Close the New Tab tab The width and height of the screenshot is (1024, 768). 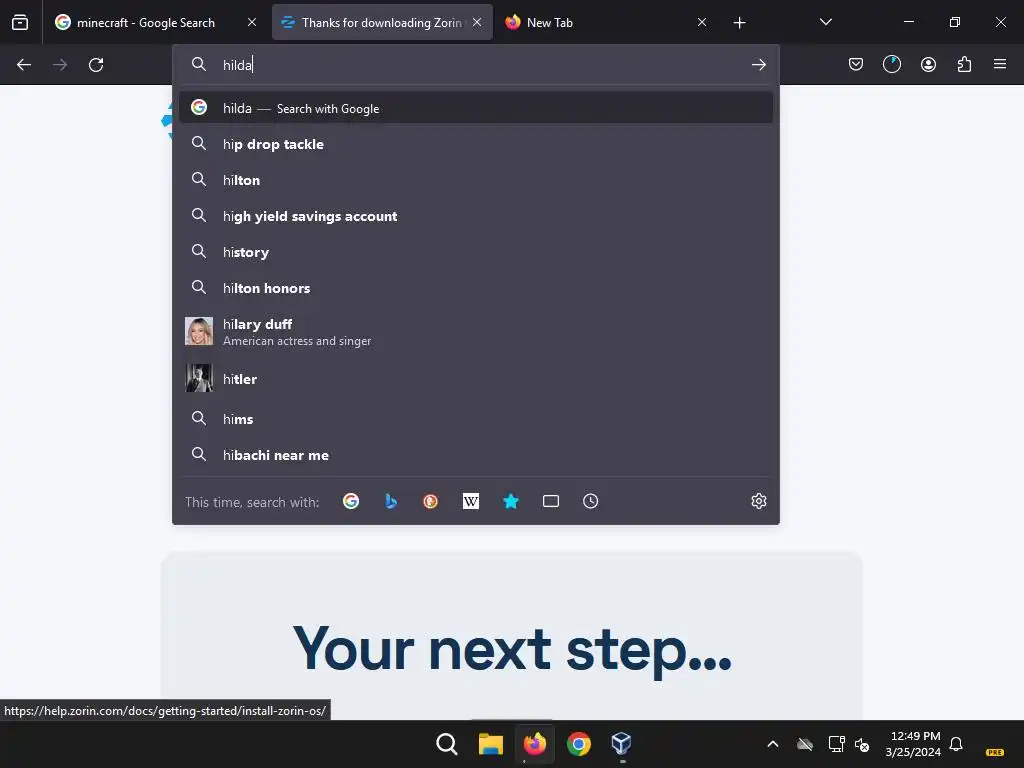click(x=702, y=22)
